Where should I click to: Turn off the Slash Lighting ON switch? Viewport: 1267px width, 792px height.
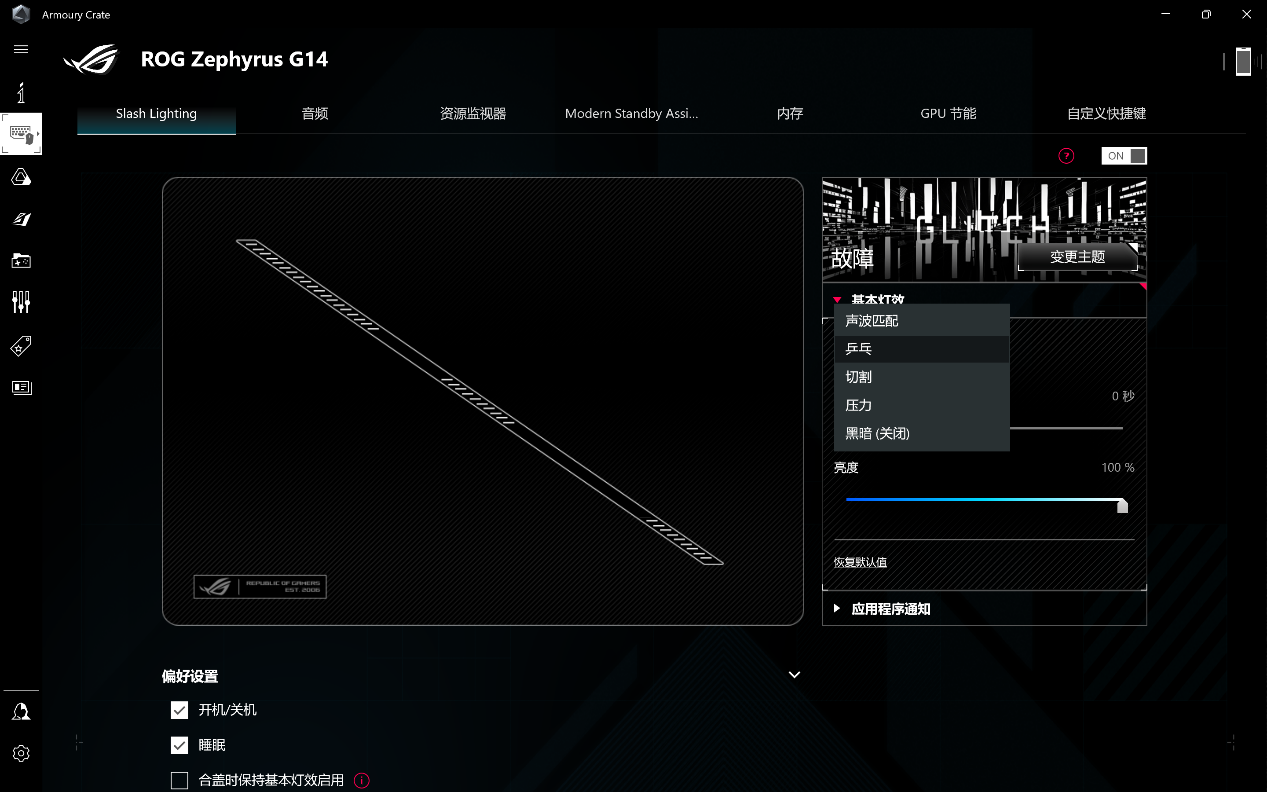click(1124, 156)
